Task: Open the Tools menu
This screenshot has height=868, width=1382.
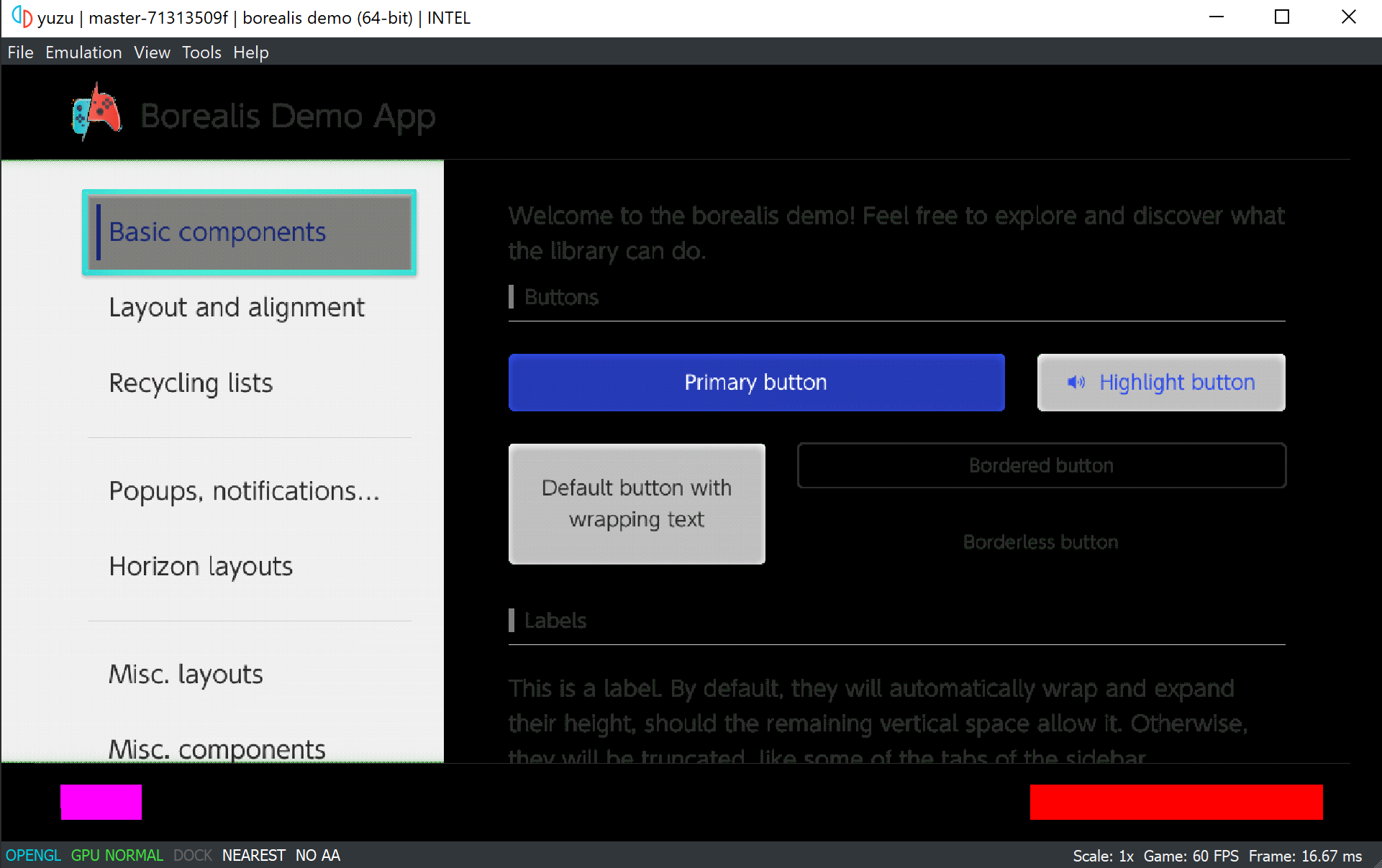Action: pos(201,52)
